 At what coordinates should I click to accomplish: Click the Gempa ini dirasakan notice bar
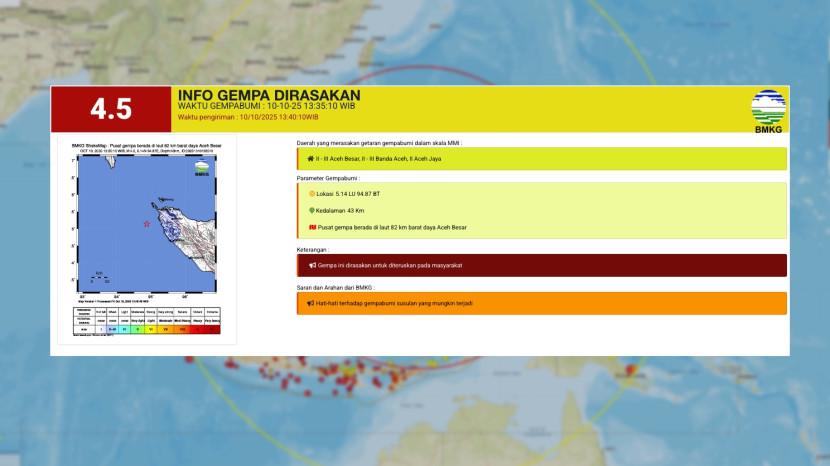pyautogui.click(x=542, y=265)
